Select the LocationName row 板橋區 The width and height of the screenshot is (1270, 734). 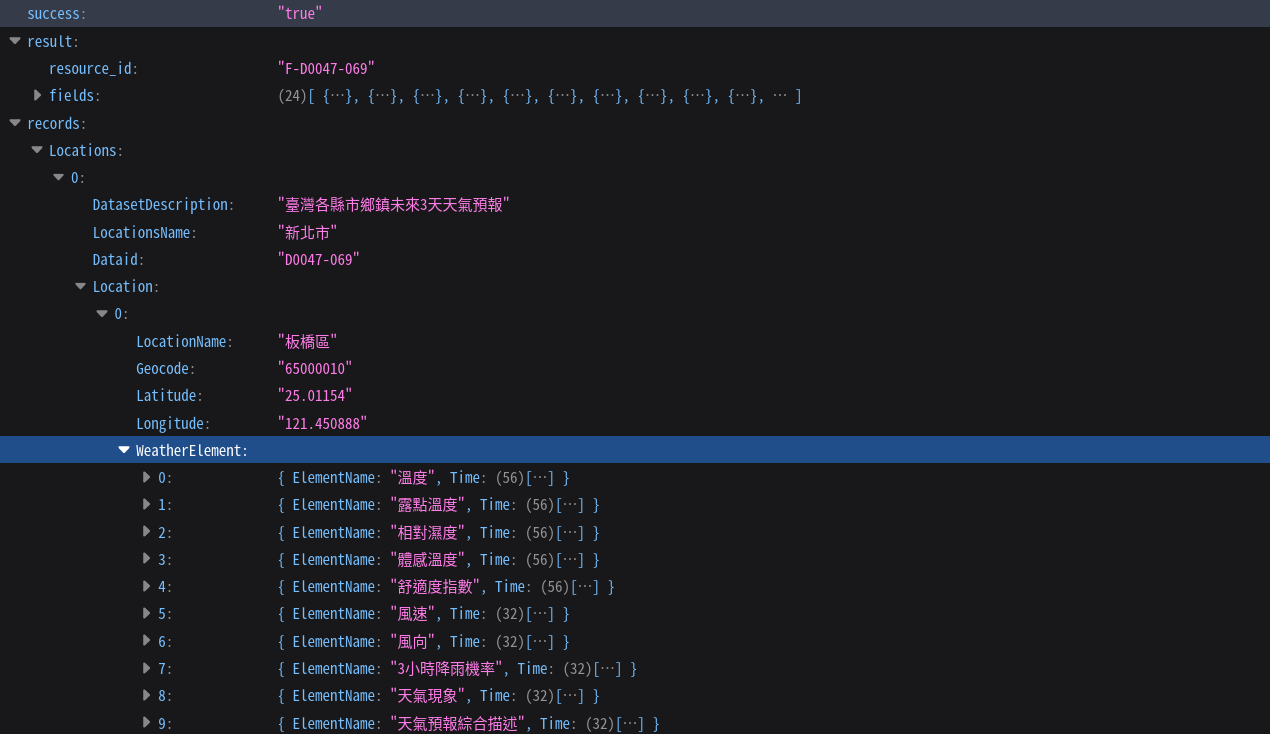(635, 341)
